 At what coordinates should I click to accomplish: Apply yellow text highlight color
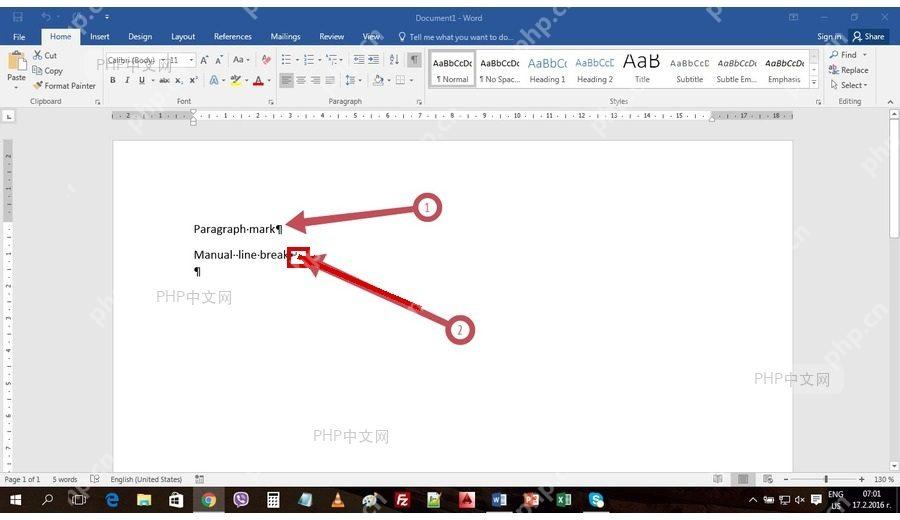coord(235,81)
